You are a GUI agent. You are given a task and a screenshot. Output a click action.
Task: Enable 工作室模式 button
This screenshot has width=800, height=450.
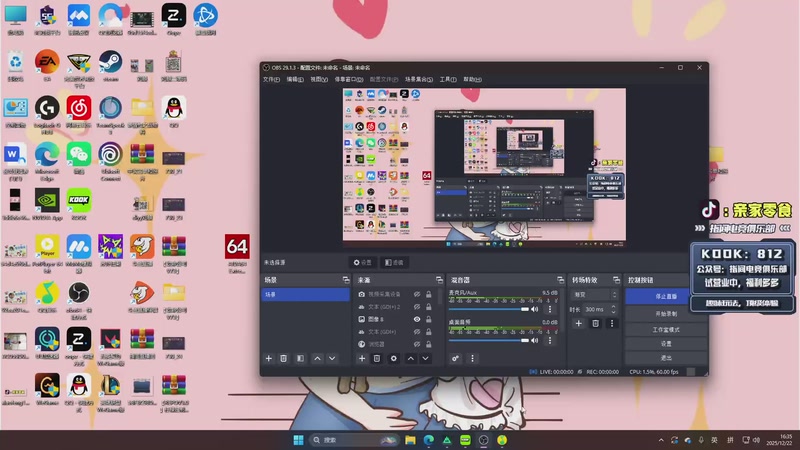pyautogui.click(x=666, y=330)
